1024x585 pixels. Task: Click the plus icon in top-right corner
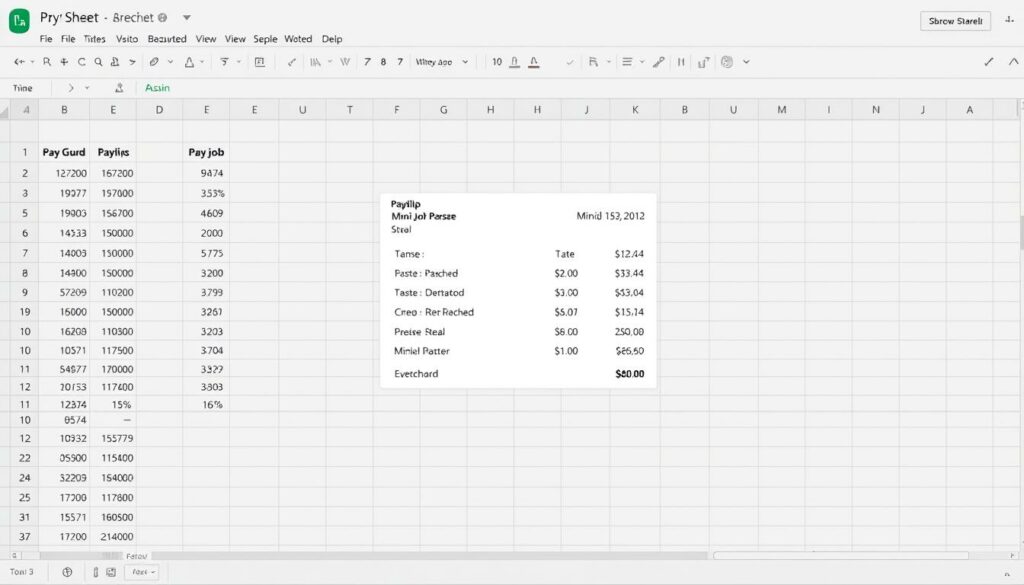pos(1010,20)
